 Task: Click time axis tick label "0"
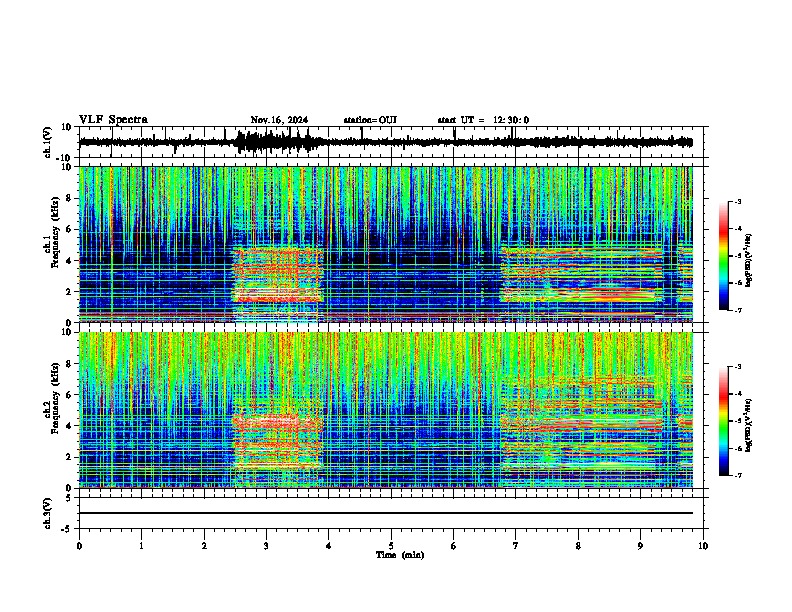tap(79, 546)
